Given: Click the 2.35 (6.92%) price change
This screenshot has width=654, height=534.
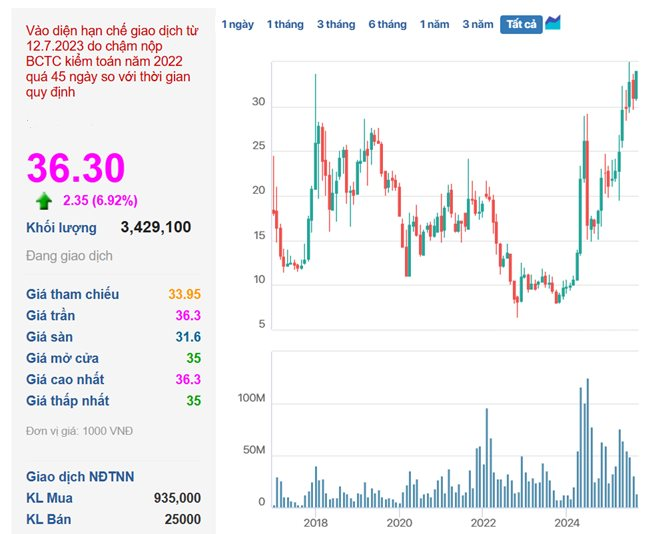Looking at the screenshot, I should click(100, 200).
